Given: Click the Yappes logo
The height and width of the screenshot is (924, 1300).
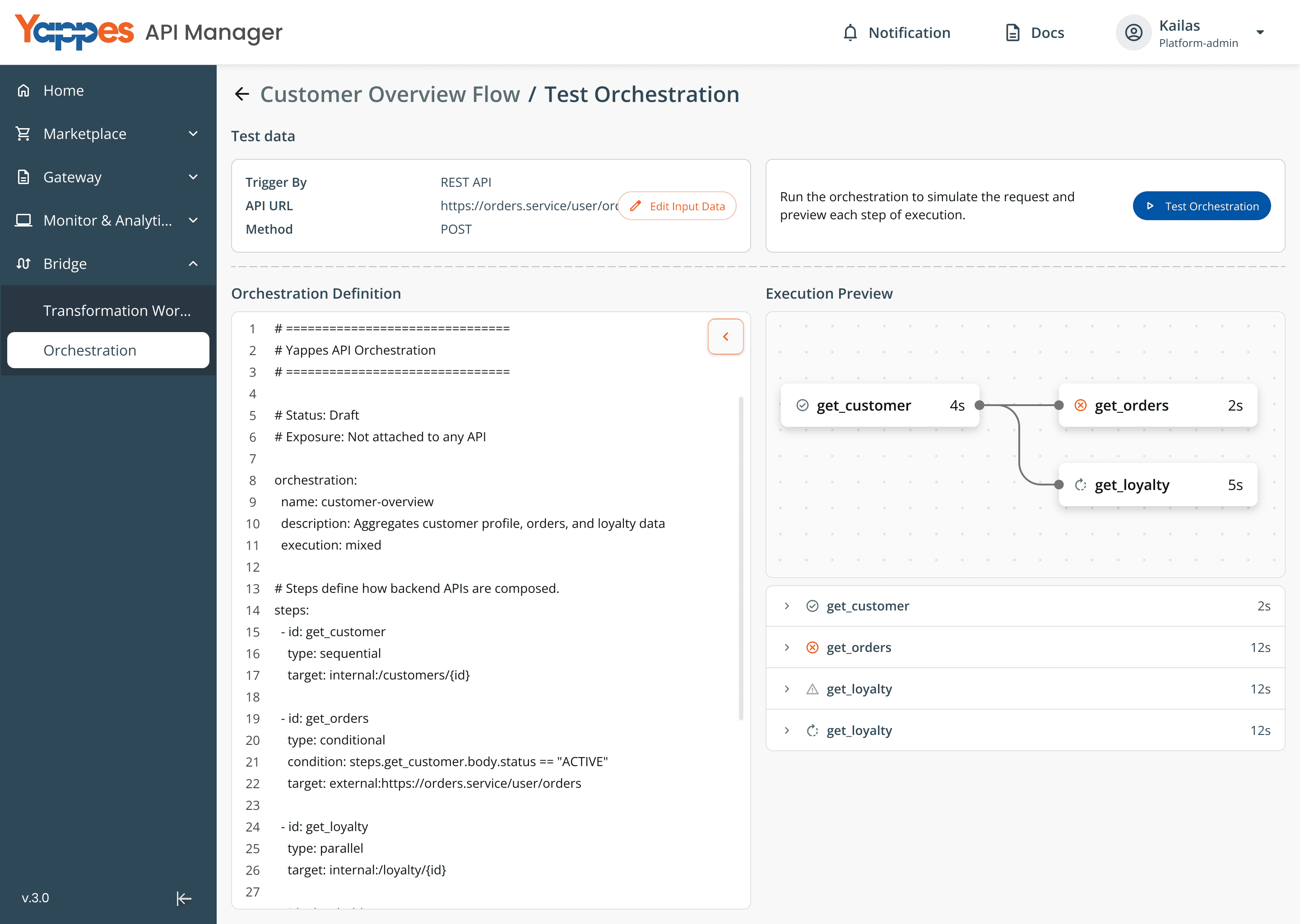Looking at the screenshot, I should tap(74, 32).
